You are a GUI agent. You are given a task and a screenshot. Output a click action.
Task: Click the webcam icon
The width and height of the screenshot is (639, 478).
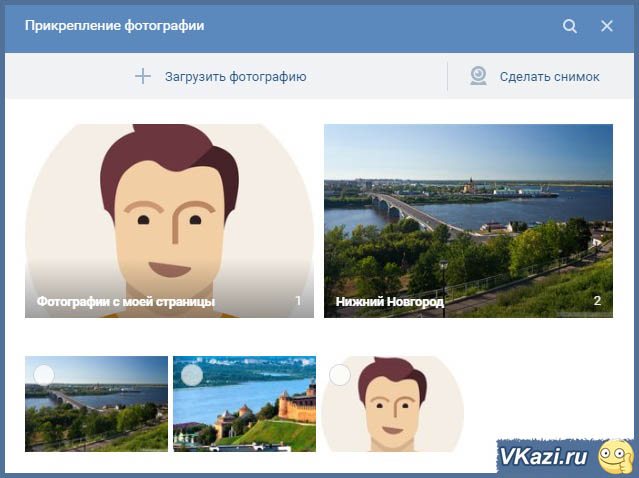[478, 76]
